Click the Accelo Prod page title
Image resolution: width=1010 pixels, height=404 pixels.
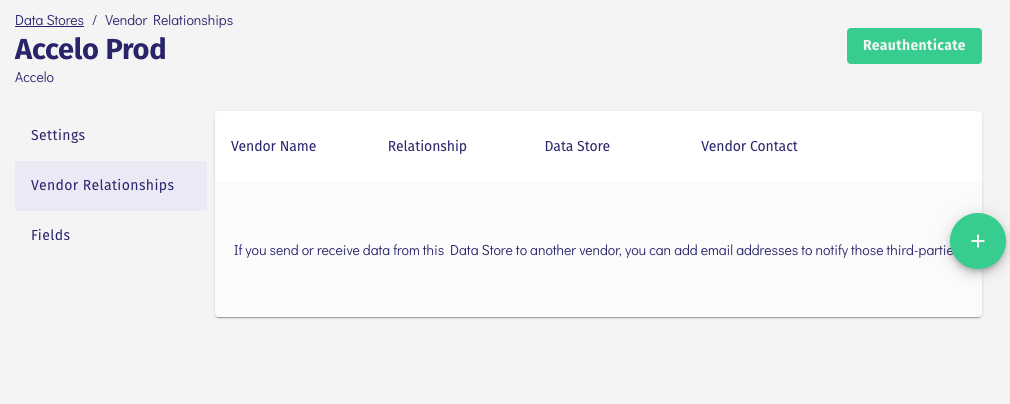tap(90, 48)
